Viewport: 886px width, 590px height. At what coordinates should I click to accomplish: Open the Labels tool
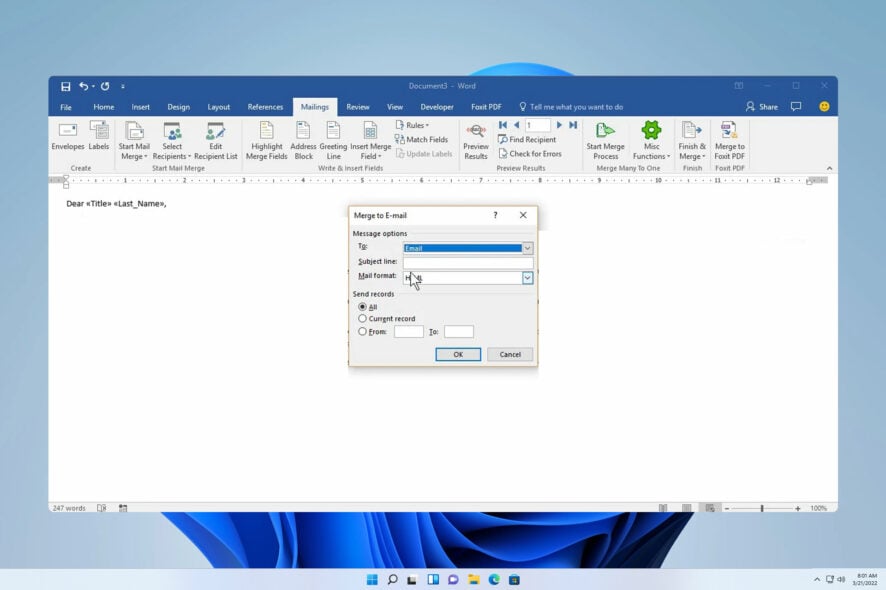click(x=99, y=137)
